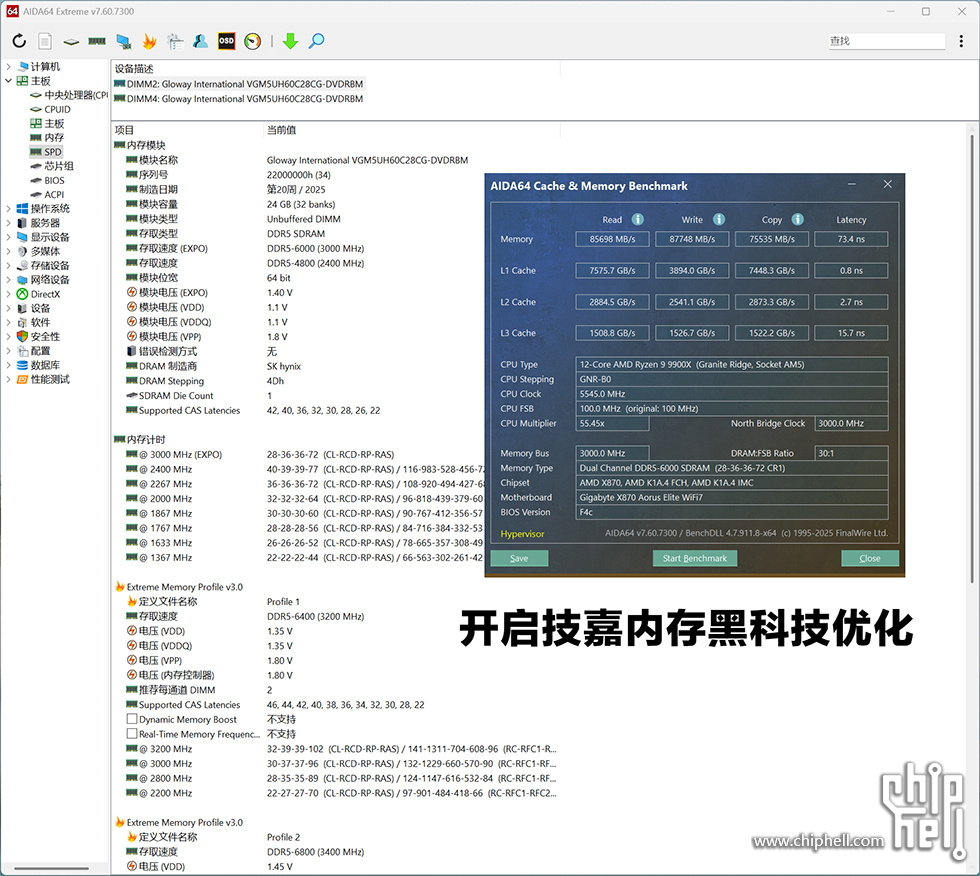980x876 pixels.
Task: Select SPD in the tree
Action: [46, 152]
